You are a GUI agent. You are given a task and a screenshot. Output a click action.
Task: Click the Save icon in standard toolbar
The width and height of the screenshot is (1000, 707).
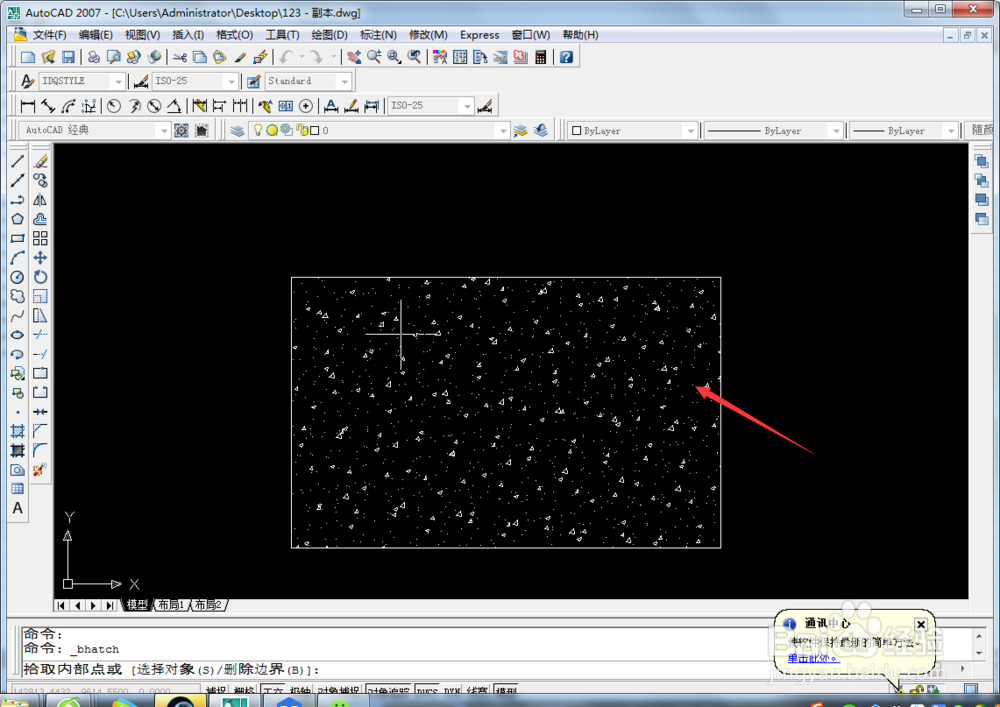(68, 57)
